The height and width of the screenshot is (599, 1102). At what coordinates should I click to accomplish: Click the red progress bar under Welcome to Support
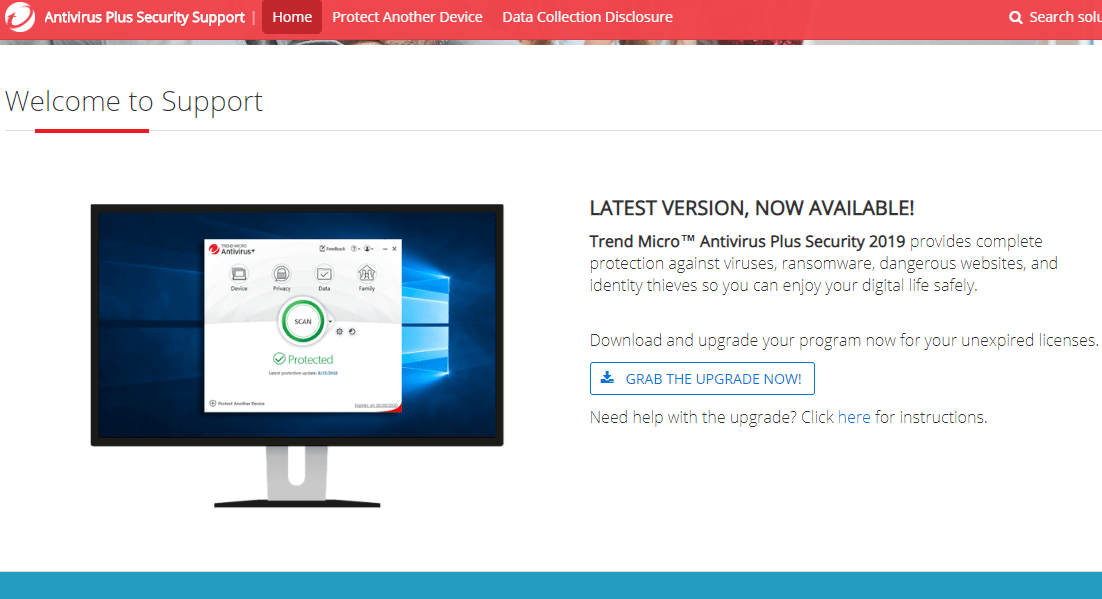[x=91, y=128]
